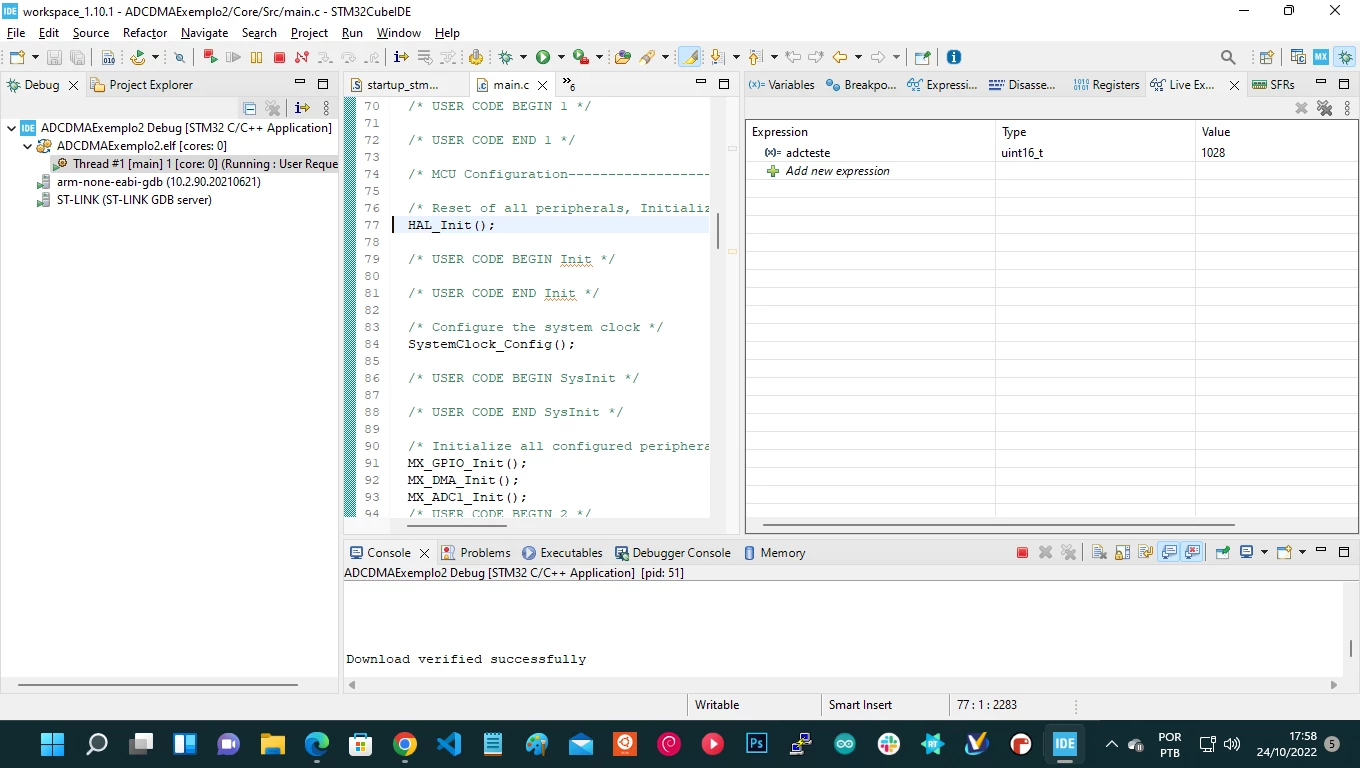
Task: Click the toolbar search magnifier icon
Action: 1228,57
